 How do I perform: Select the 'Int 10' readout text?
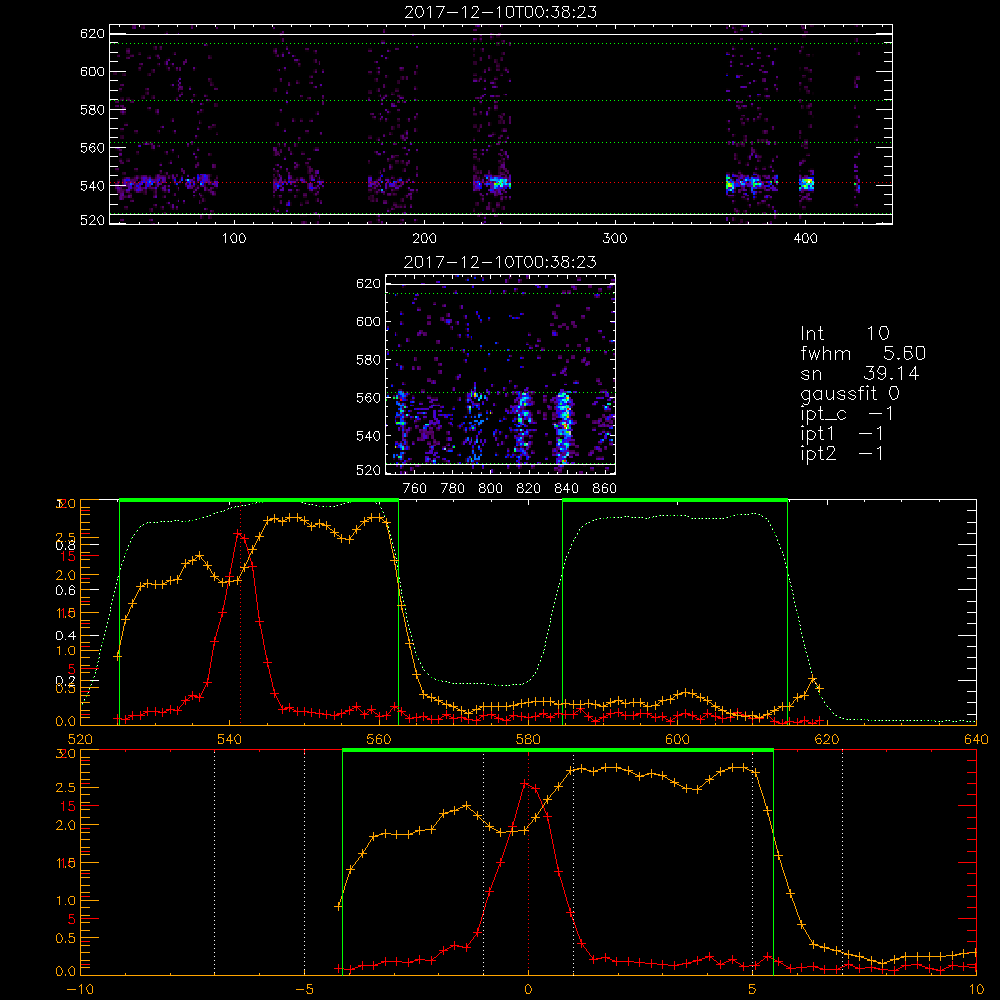point(844,334)
